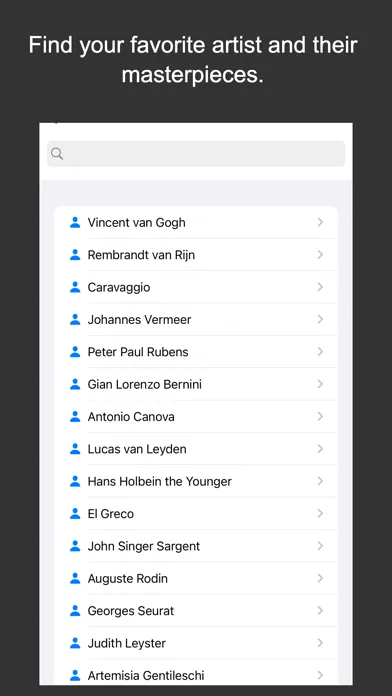Click the search magnifier icon
This screenshot has height=696, width=392.
57,154
